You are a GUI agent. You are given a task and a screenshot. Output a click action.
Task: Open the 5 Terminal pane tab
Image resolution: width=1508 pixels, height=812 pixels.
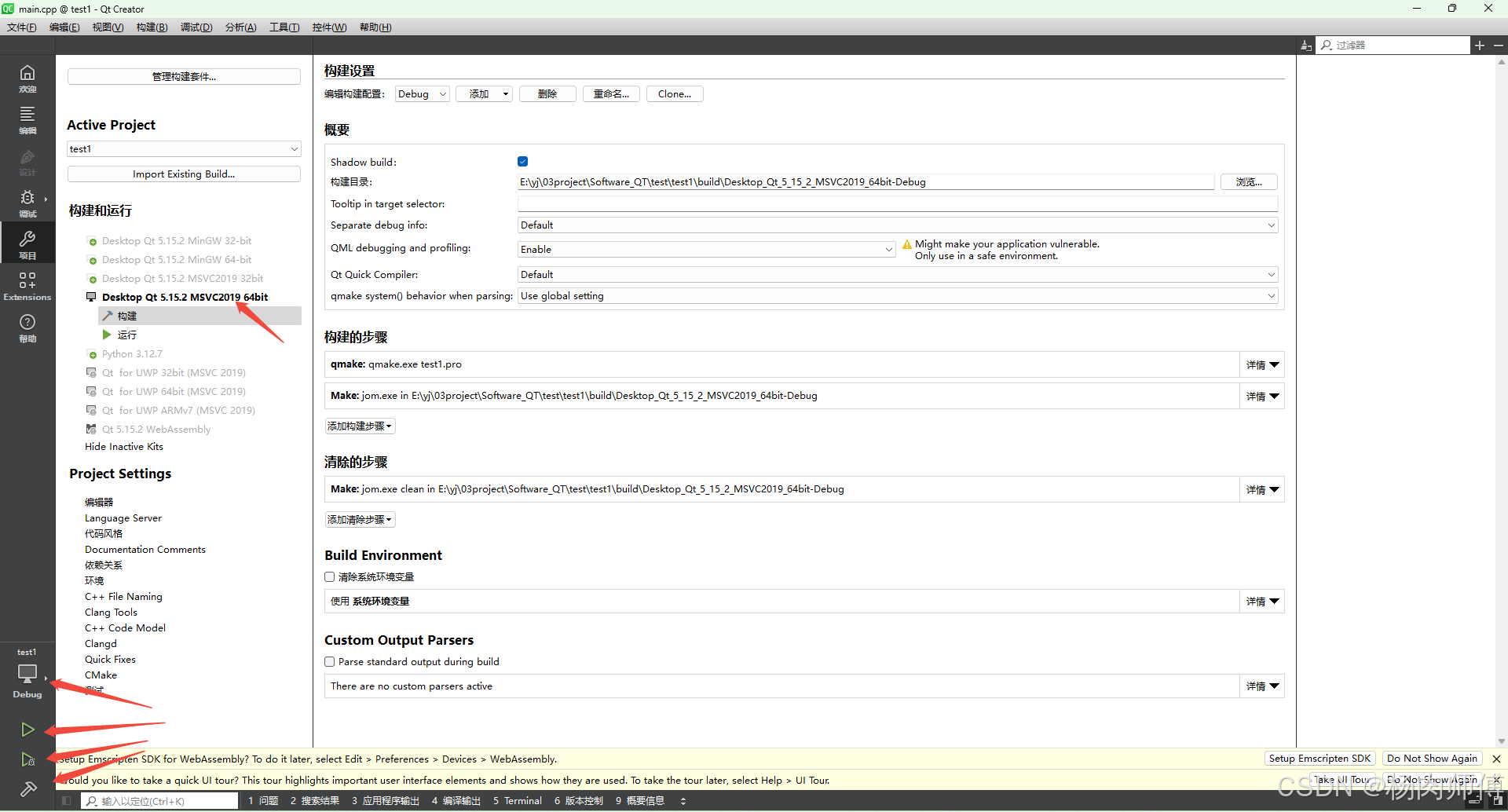[x=517, y=801]
